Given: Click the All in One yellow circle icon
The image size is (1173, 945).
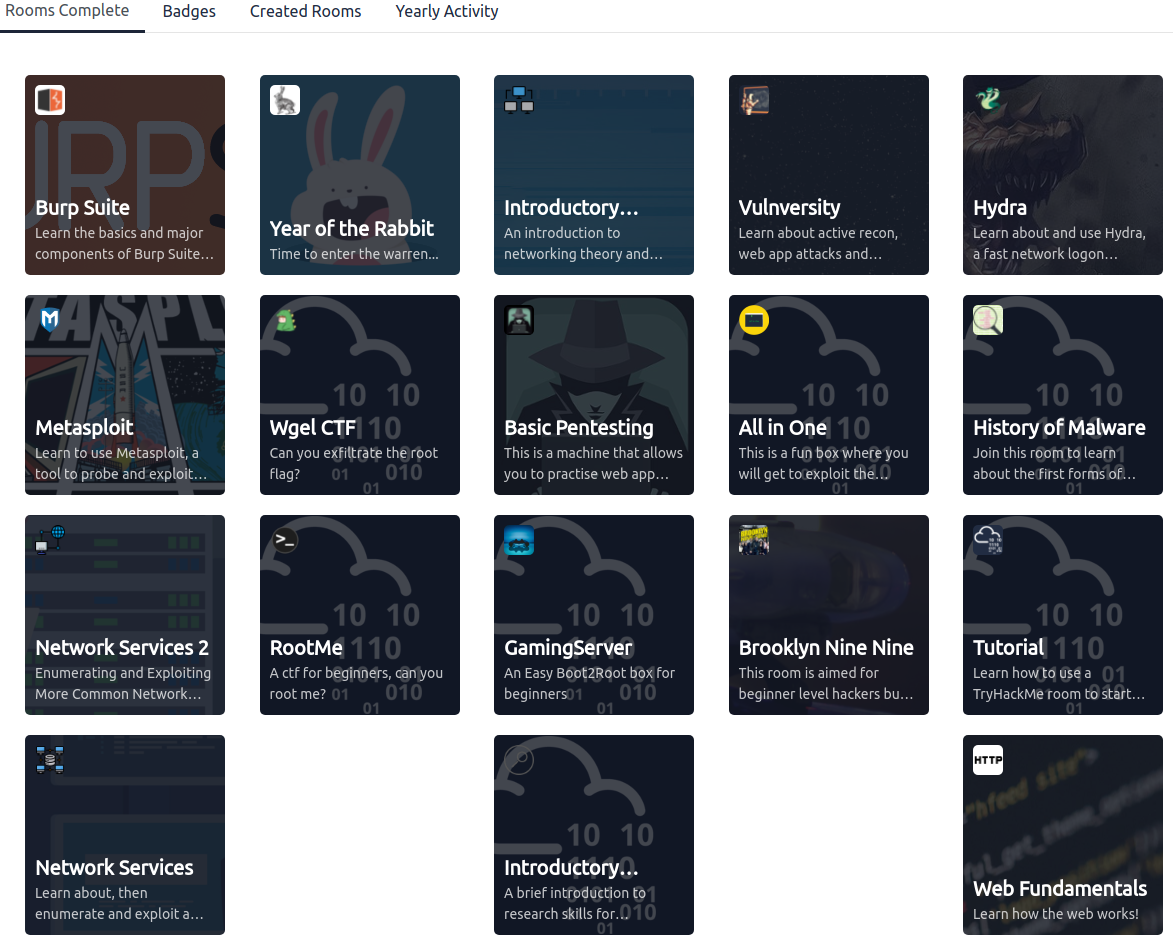Looking at the screenshot, I should point(754,320).
